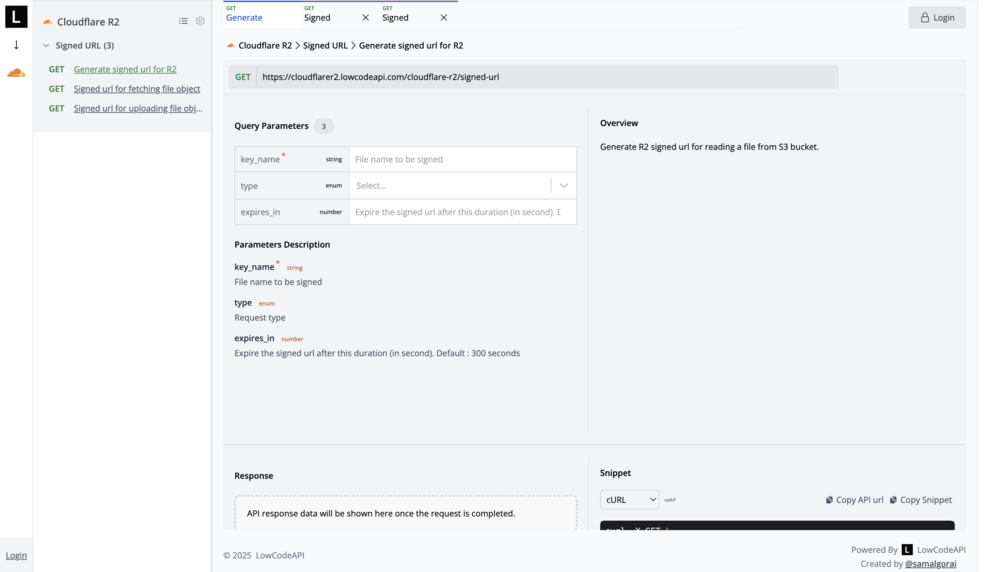Open the @samalgorai creator link
This screenshot has height=572, width=1005.
[x=930, y=564]
